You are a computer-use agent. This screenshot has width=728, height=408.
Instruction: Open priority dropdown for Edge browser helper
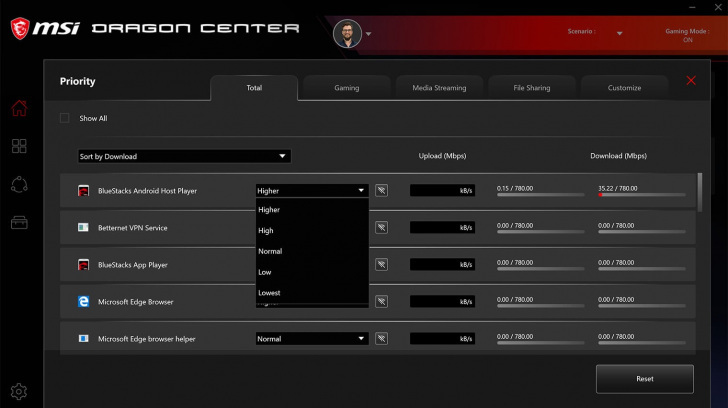coord(312,339)
